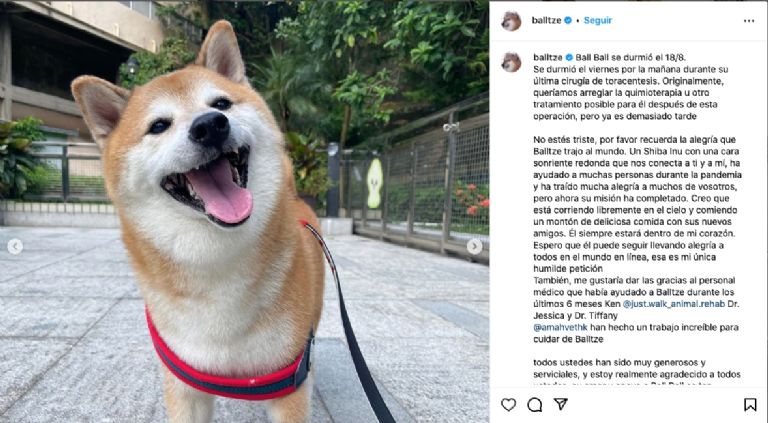
Task: Open comments with the speech bubble icon
Action: coord(534,404)
